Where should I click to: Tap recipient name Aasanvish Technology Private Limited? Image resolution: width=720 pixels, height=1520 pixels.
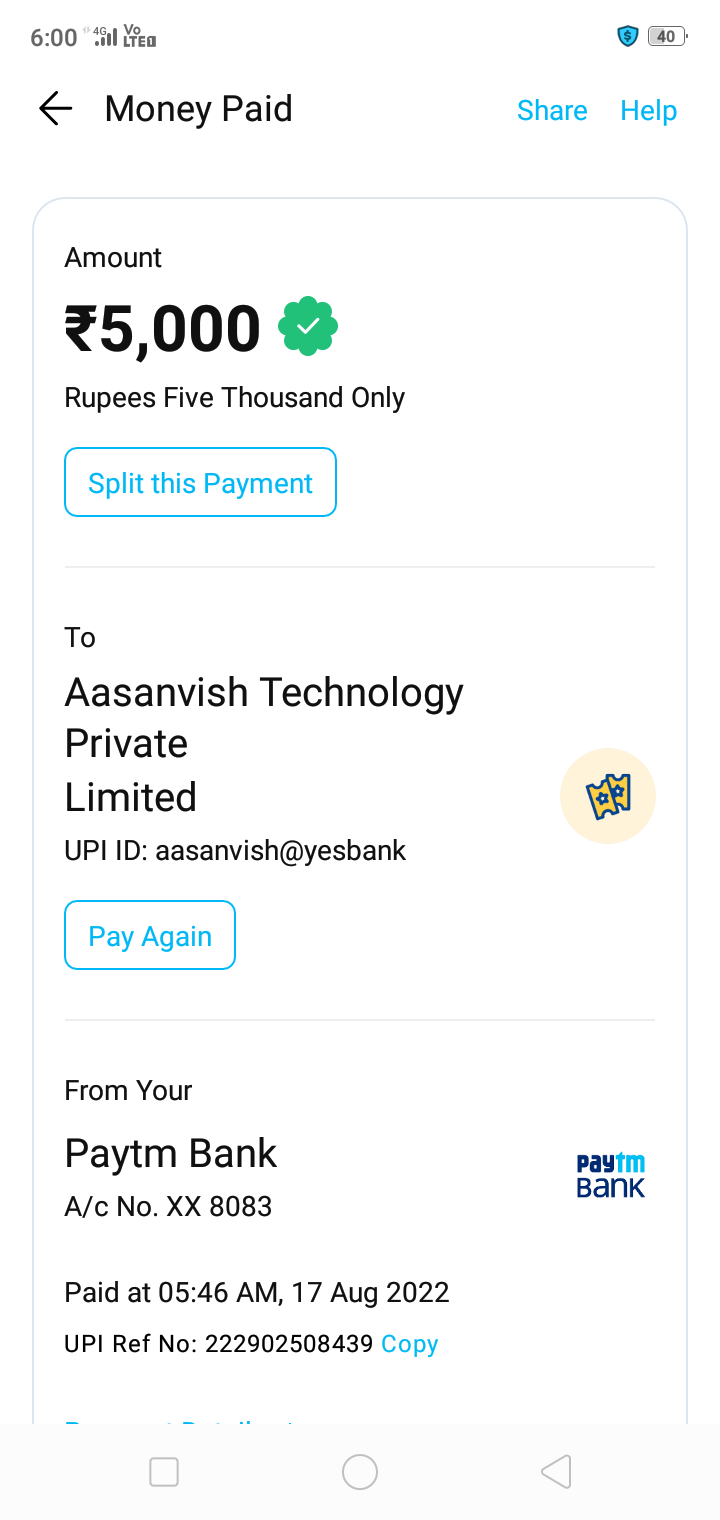(264, 744)
